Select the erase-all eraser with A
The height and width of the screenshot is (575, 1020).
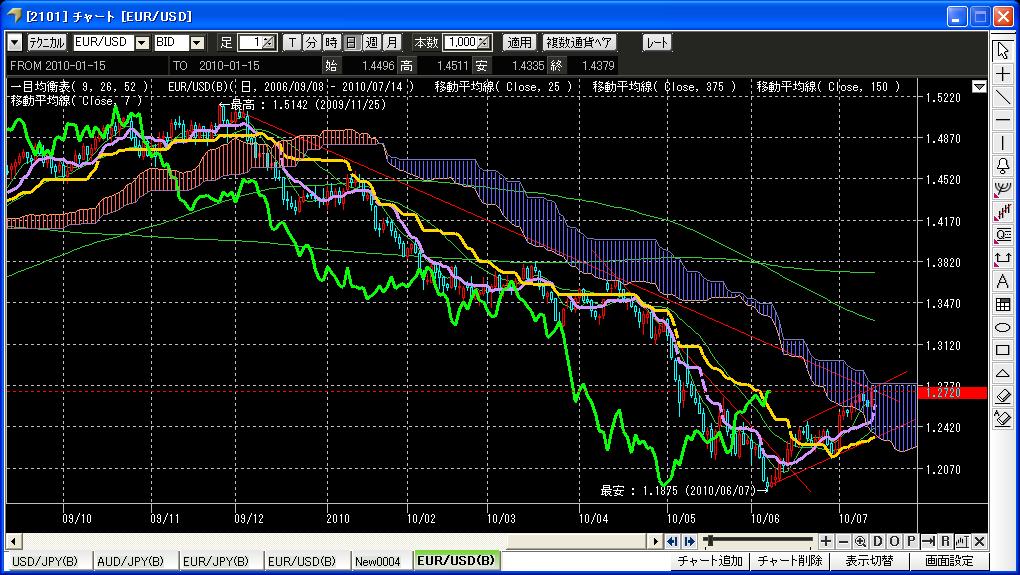point(1002,419)
